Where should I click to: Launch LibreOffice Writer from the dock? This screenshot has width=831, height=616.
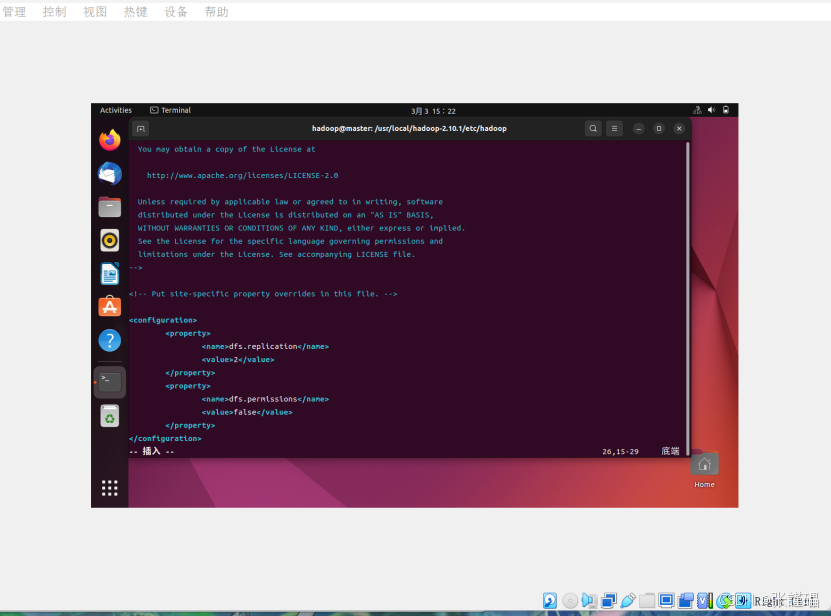click(x=110, y=274)
